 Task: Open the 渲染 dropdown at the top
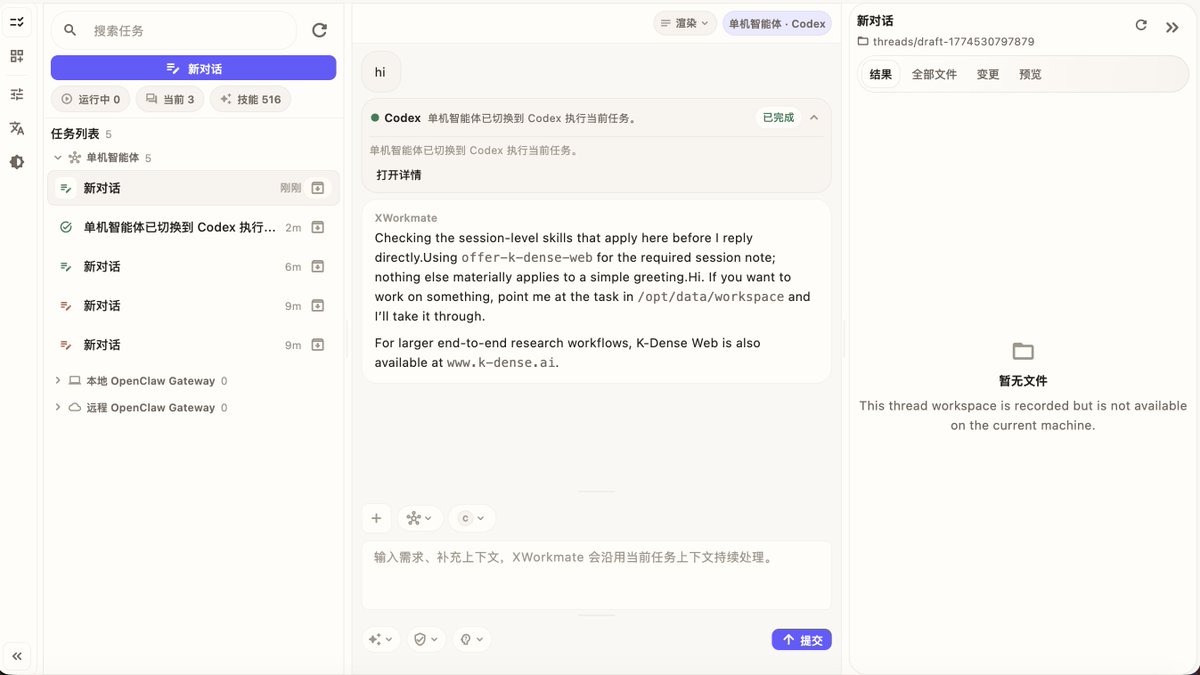point(684,22)
